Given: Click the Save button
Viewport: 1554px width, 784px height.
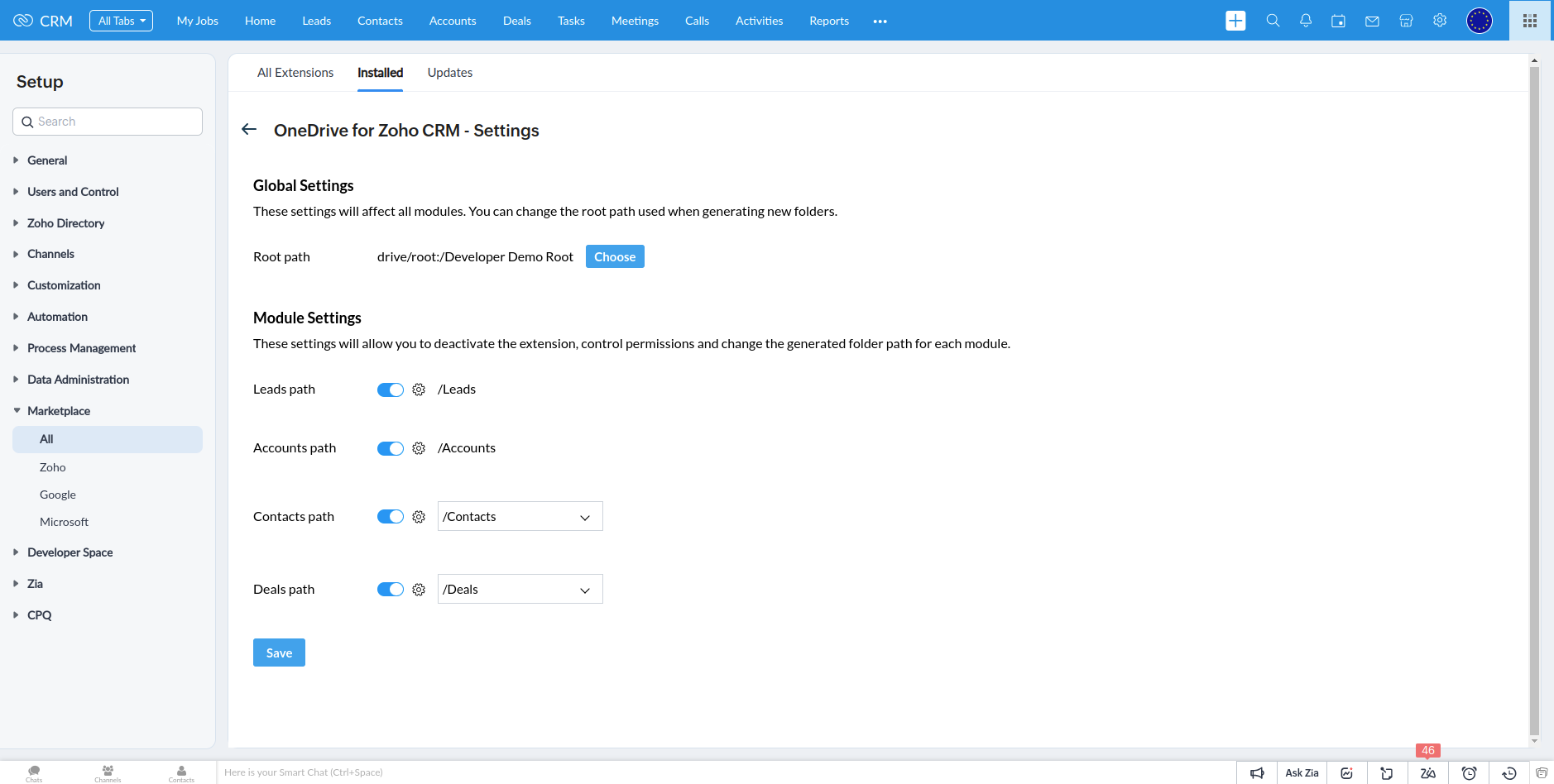Looking at the screenshot, I should 279,653.
